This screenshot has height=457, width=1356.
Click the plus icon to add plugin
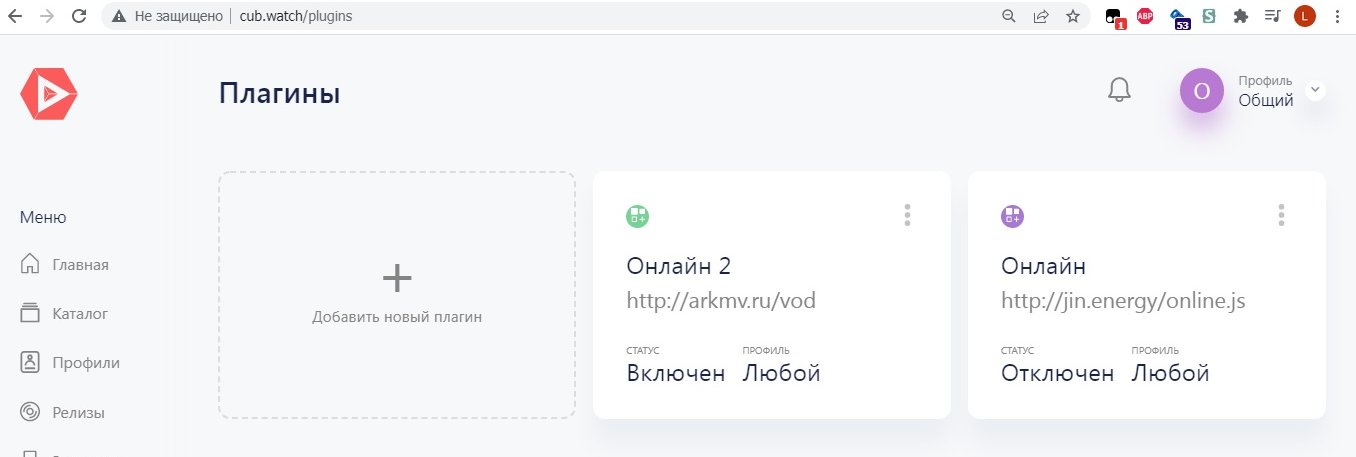(x=397, y=278)
